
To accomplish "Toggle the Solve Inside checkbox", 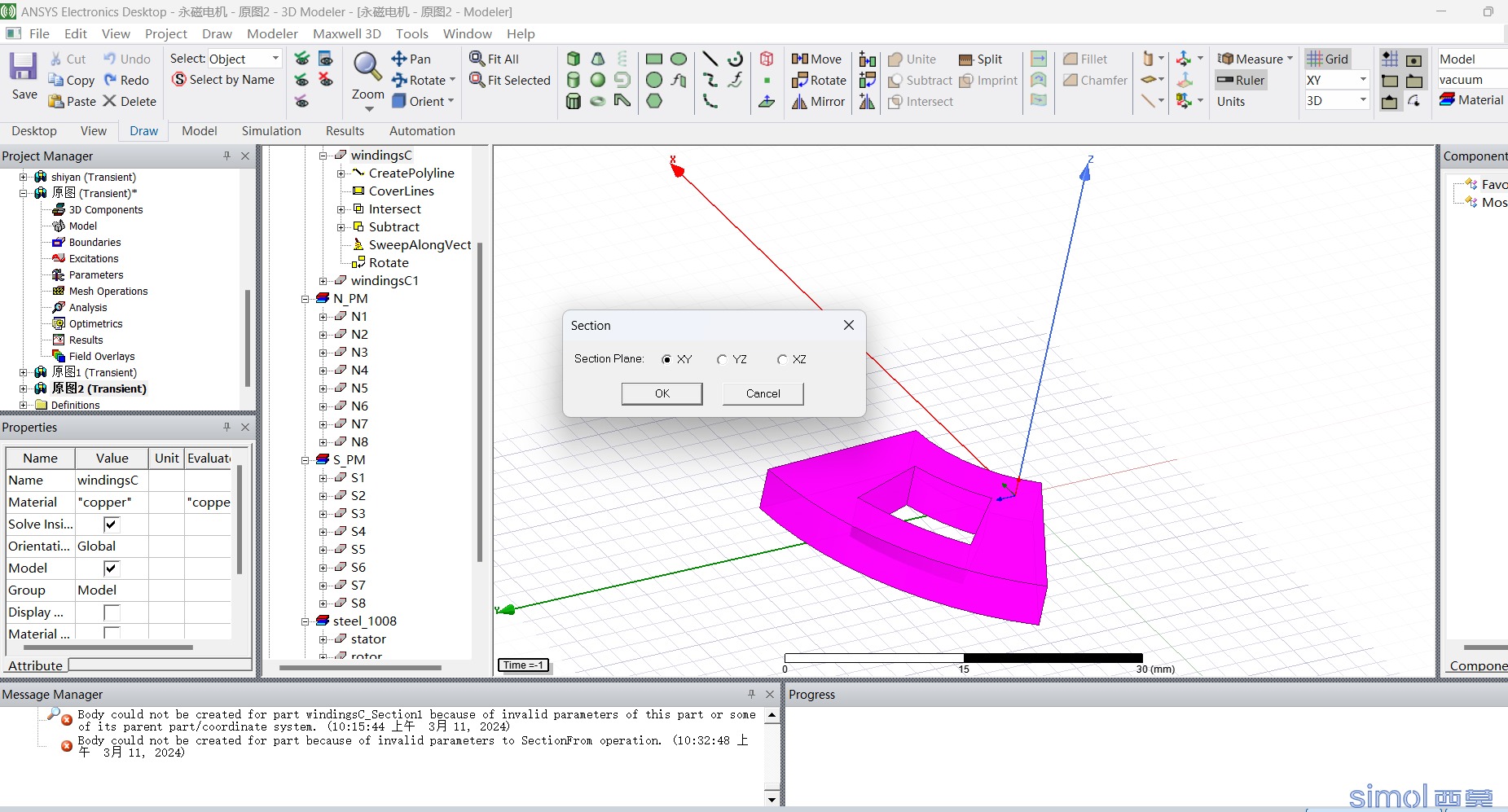I will (112, 524).
